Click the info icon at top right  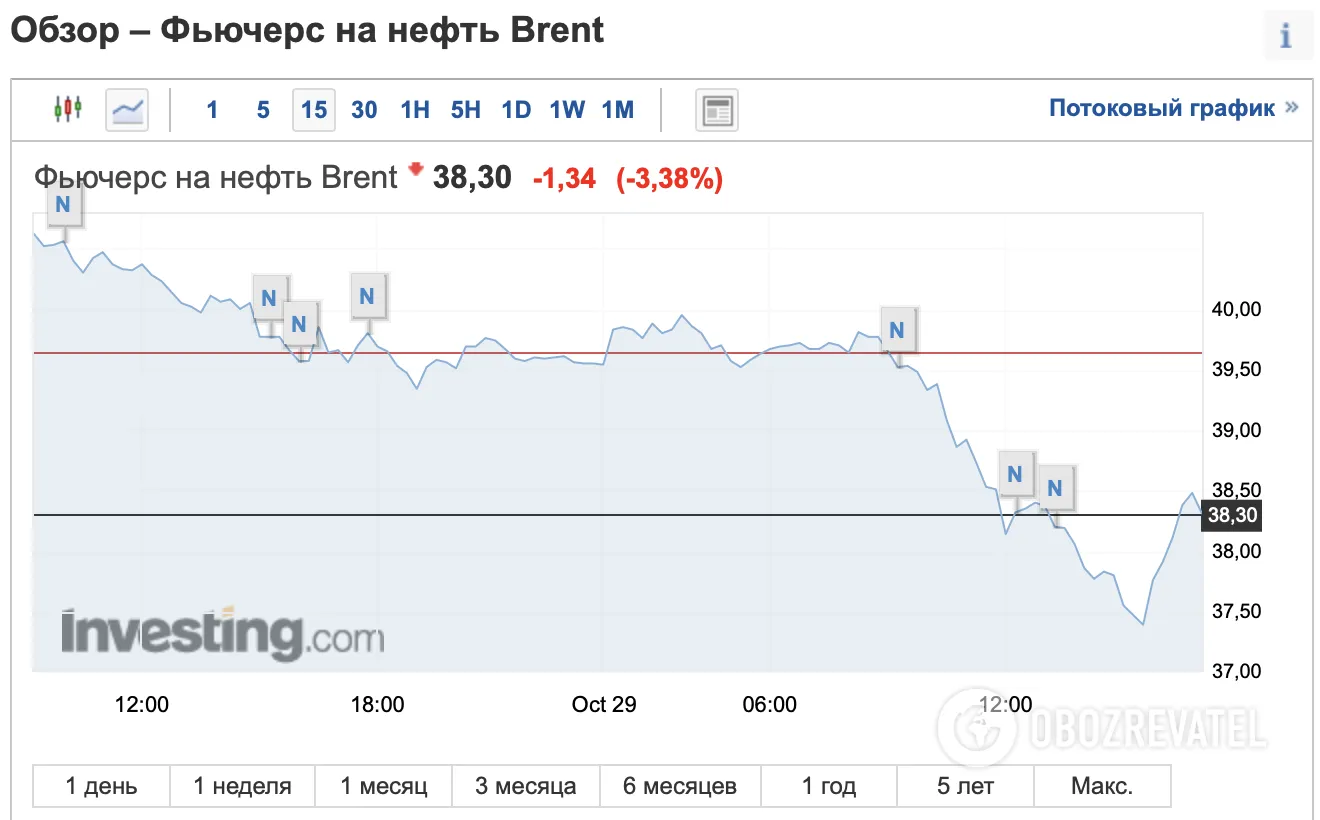point(1286,36)
